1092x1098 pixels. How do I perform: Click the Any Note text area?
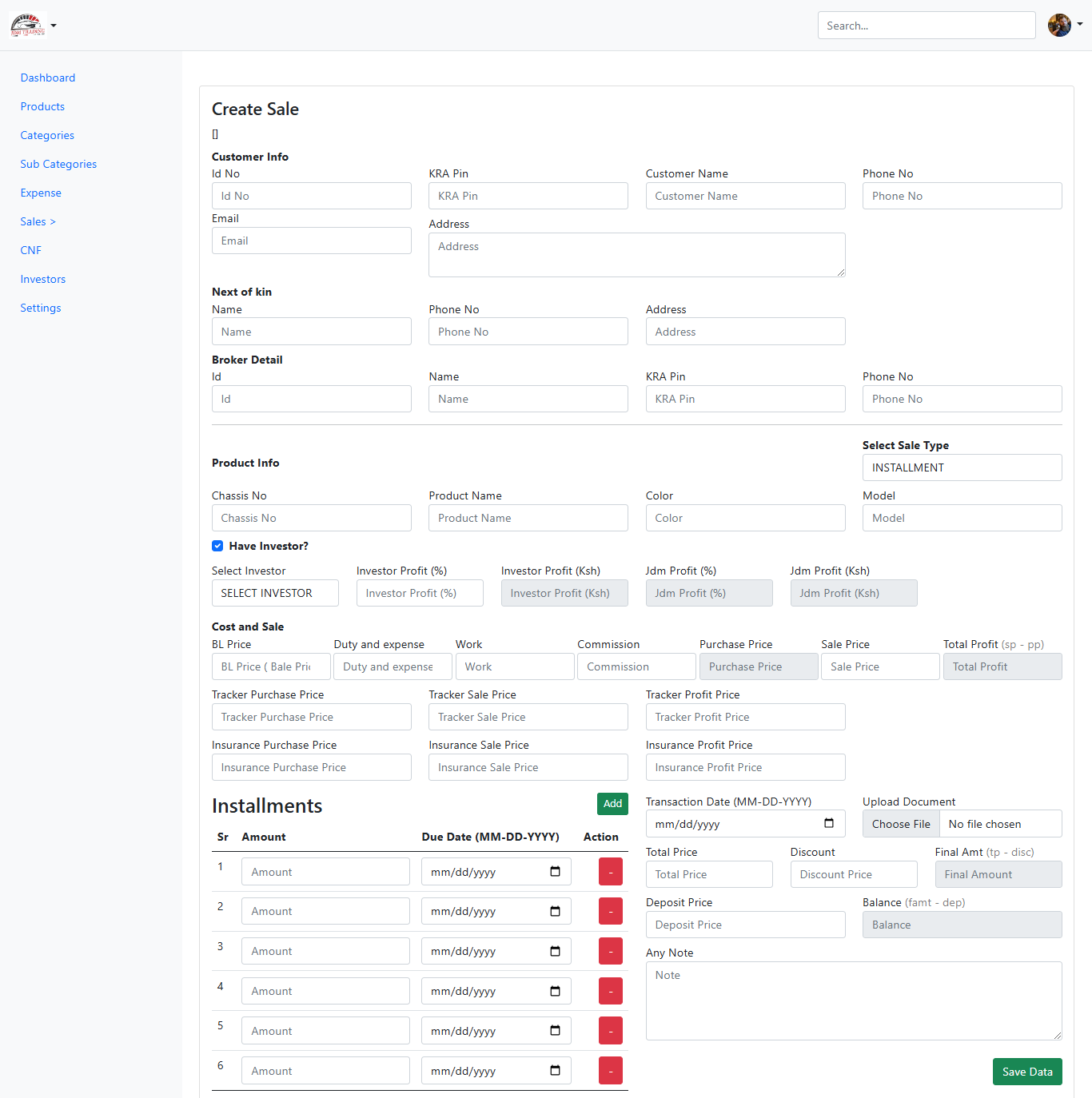click(x=853, y=1001)
